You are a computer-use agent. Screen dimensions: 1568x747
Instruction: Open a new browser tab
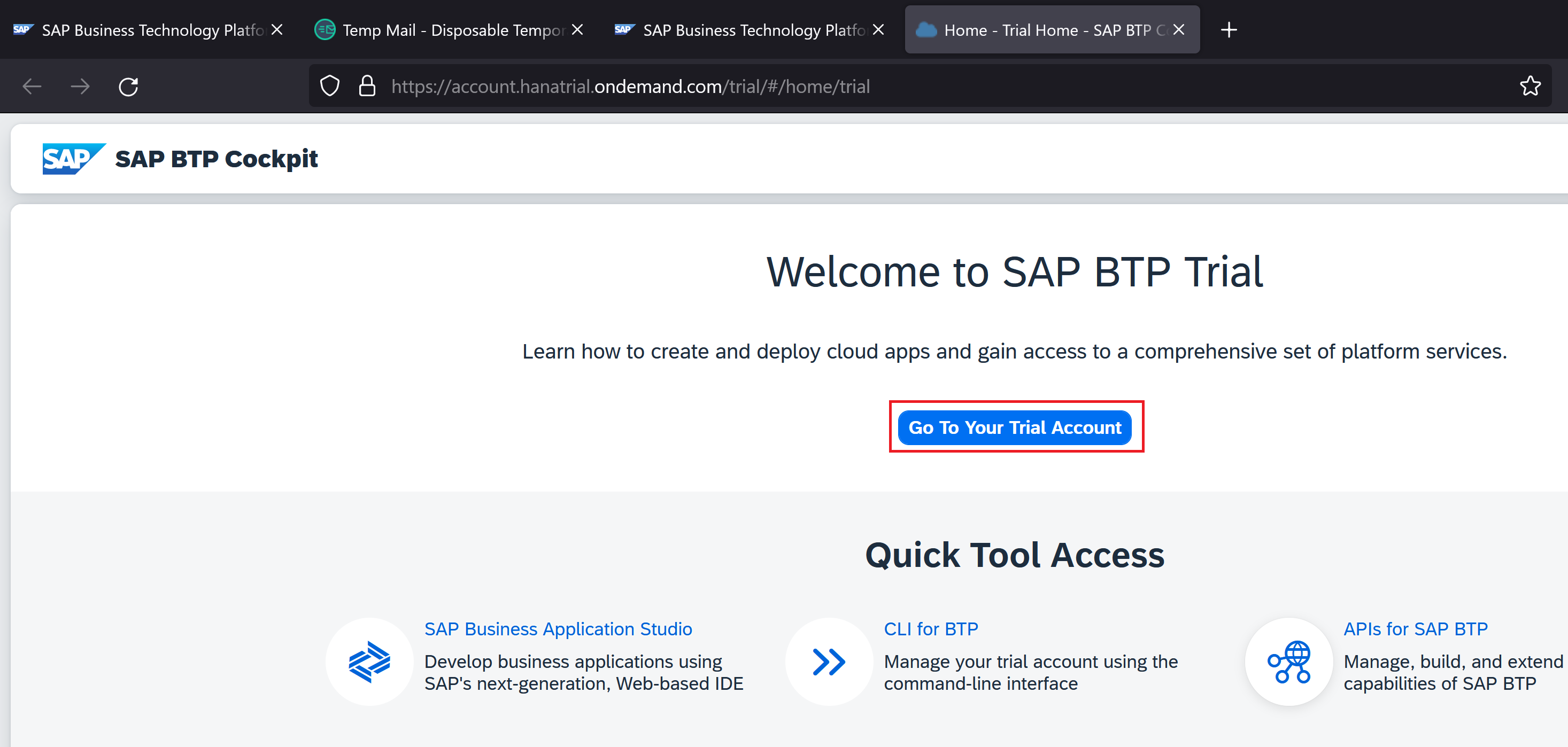coord(1229,30)
